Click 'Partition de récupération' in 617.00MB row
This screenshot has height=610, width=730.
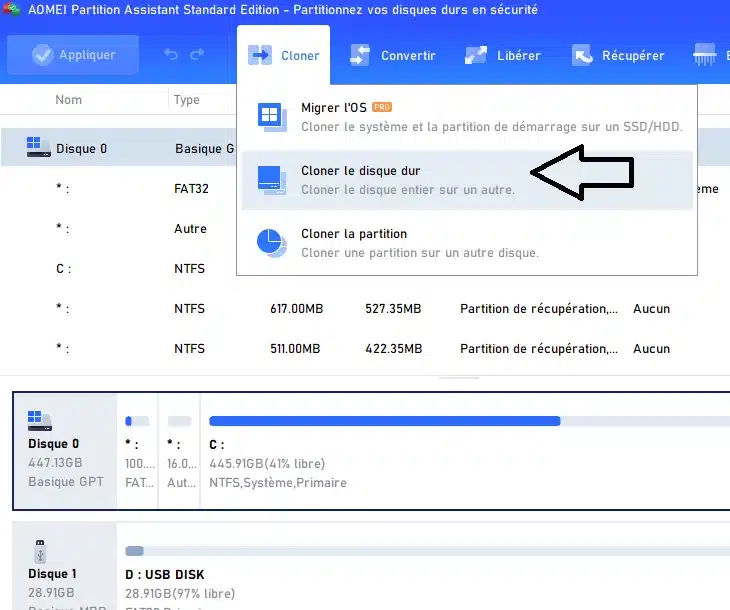539,309
